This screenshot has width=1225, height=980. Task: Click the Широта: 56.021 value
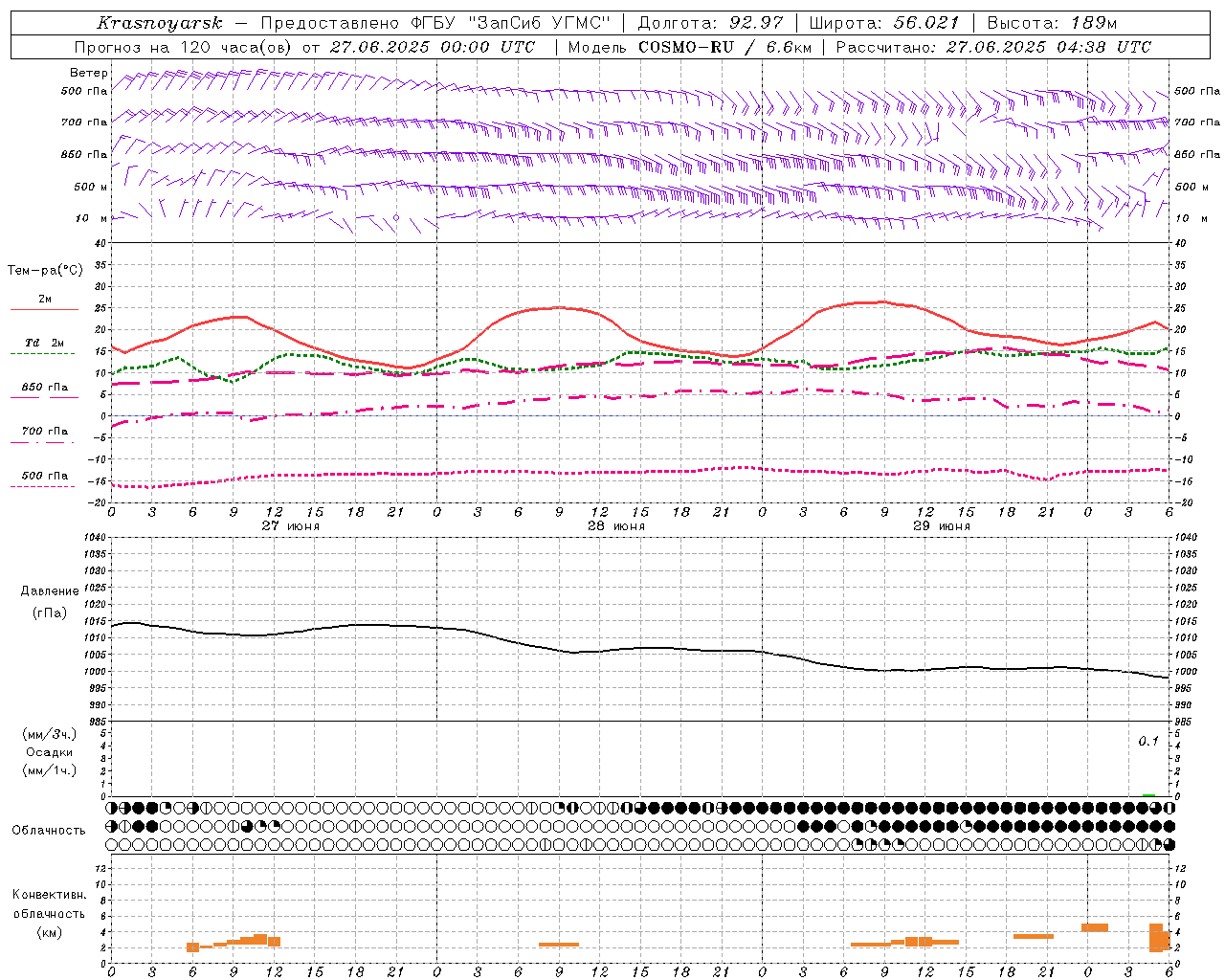click(x=884, y=23)
